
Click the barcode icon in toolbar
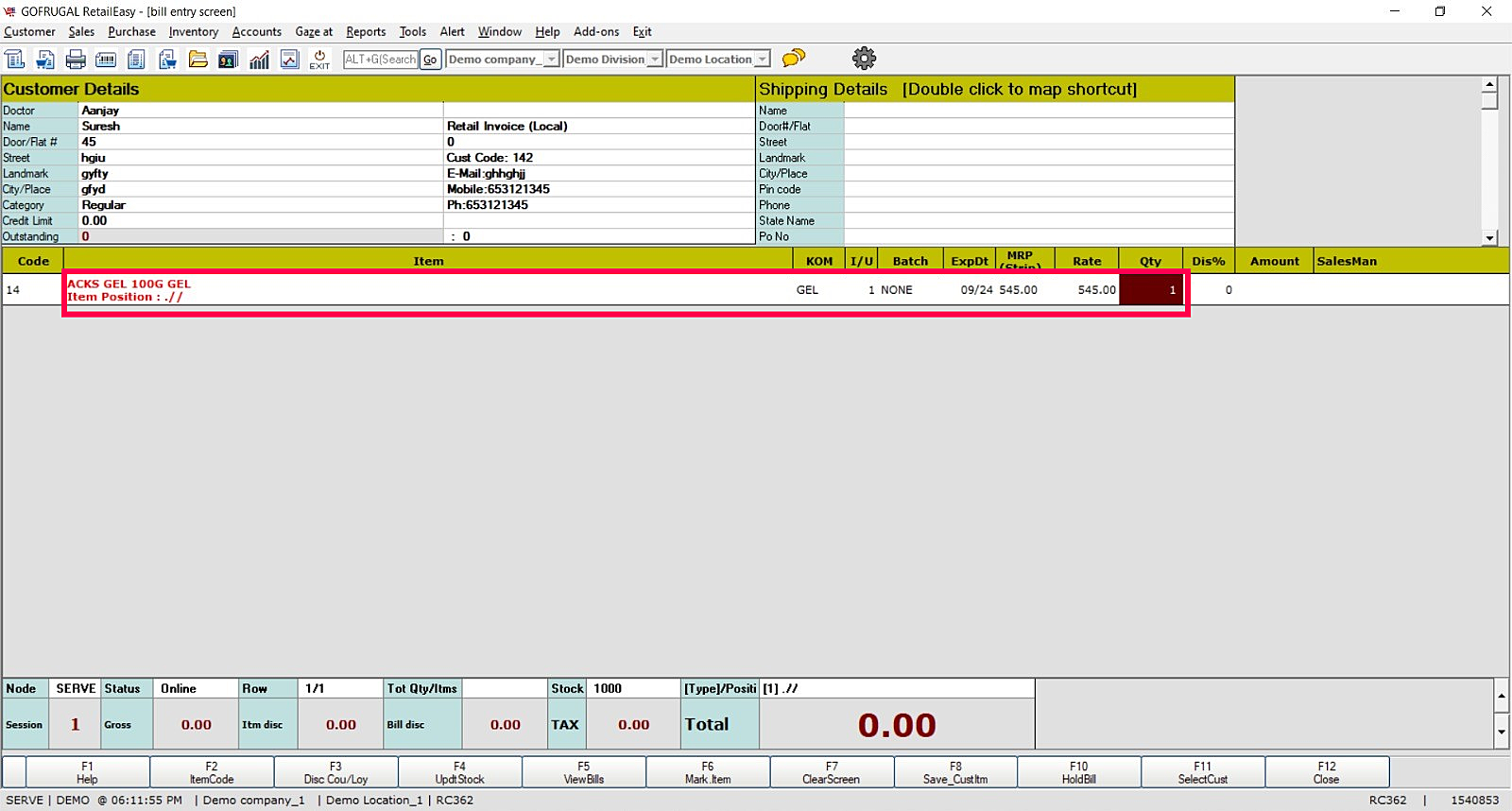pyautogui.click(x=106, y=60)
